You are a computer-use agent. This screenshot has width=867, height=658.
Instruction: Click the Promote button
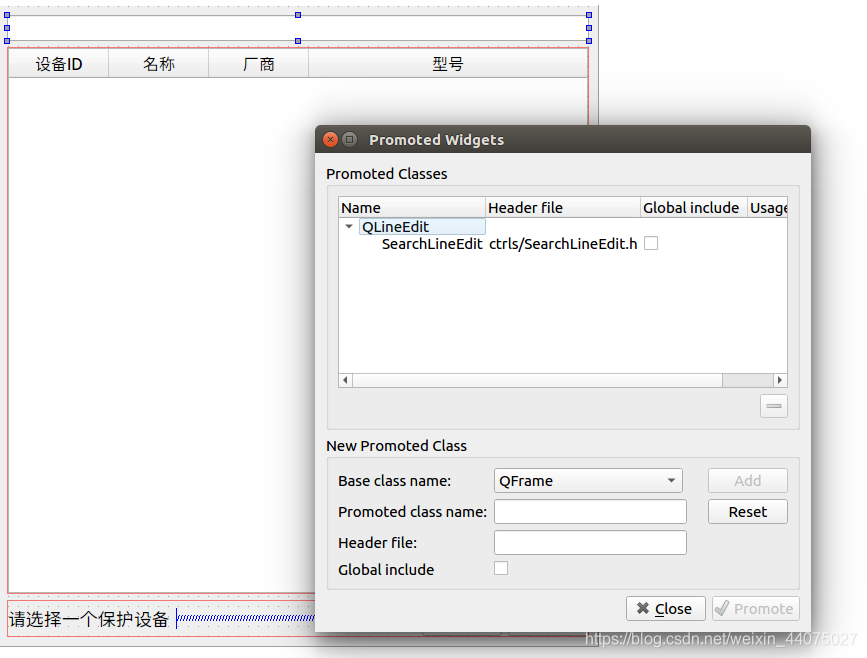pos(755,608)
